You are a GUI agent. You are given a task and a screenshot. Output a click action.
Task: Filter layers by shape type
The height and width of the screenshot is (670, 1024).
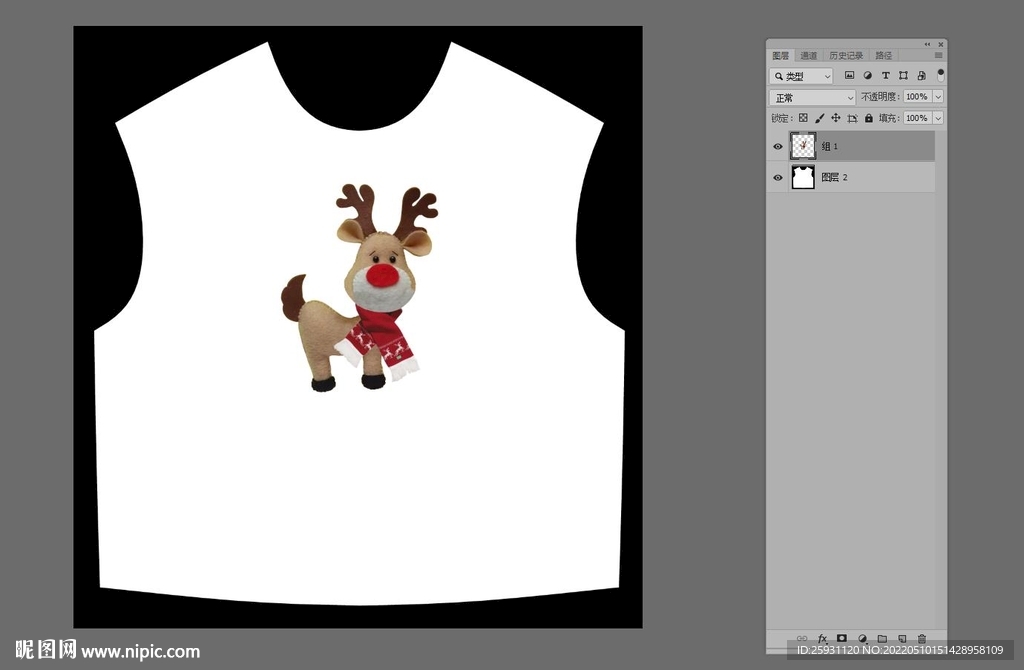coord(903,76)
